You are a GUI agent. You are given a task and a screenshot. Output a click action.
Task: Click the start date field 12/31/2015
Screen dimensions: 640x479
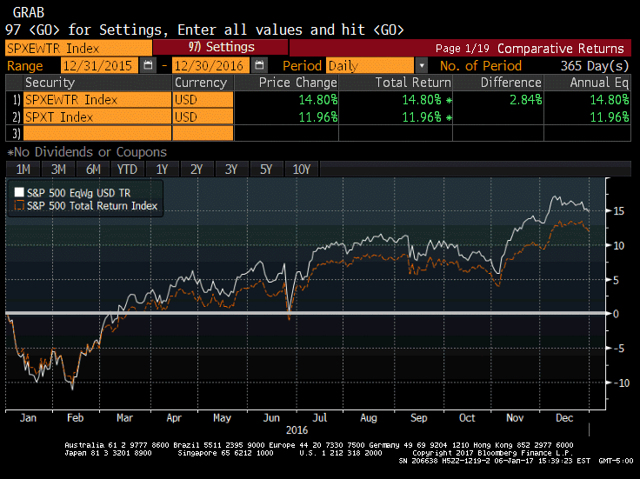pos(99,65)
